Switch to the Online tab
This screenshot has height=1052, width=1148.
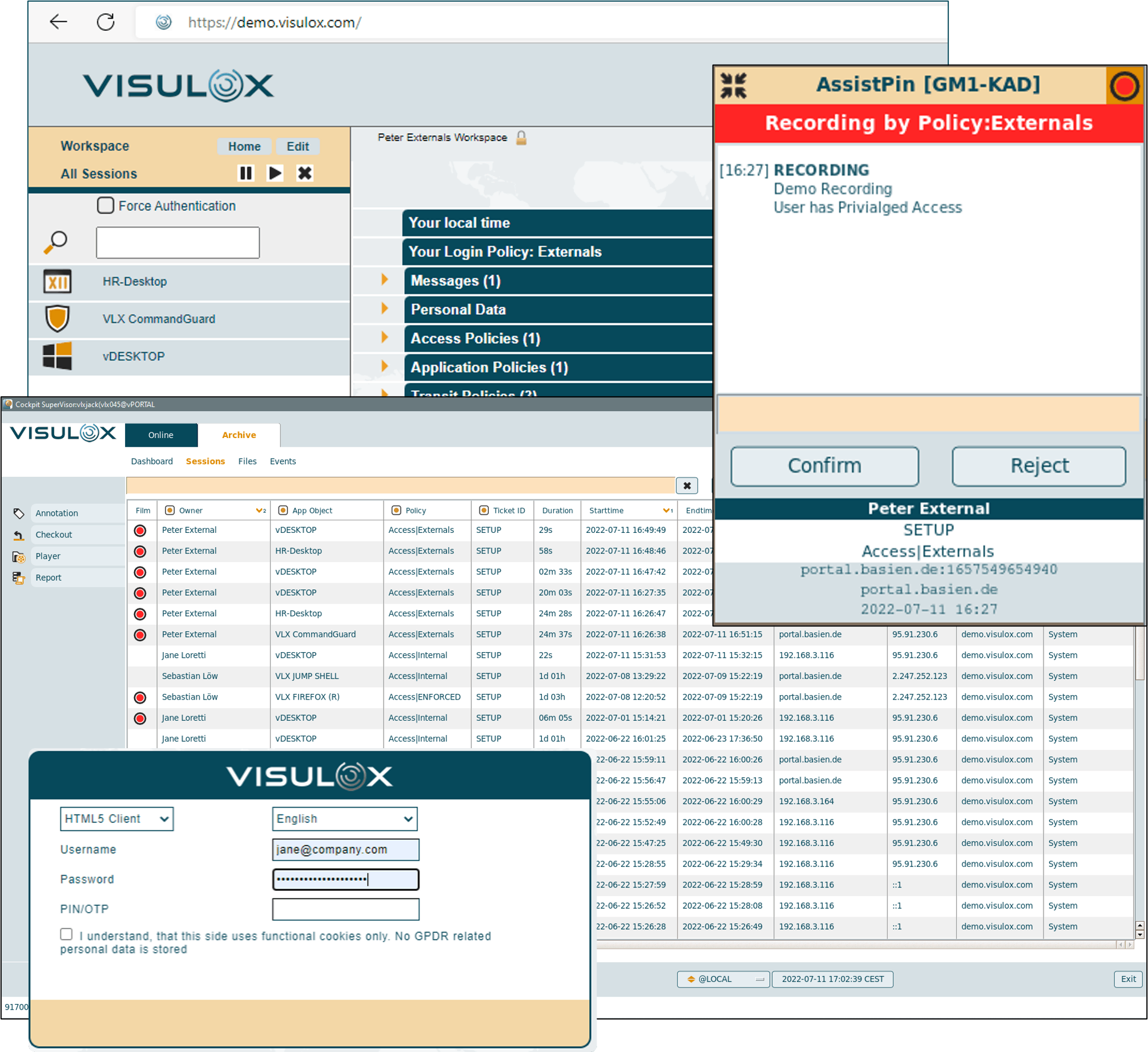tap(161, 435)
